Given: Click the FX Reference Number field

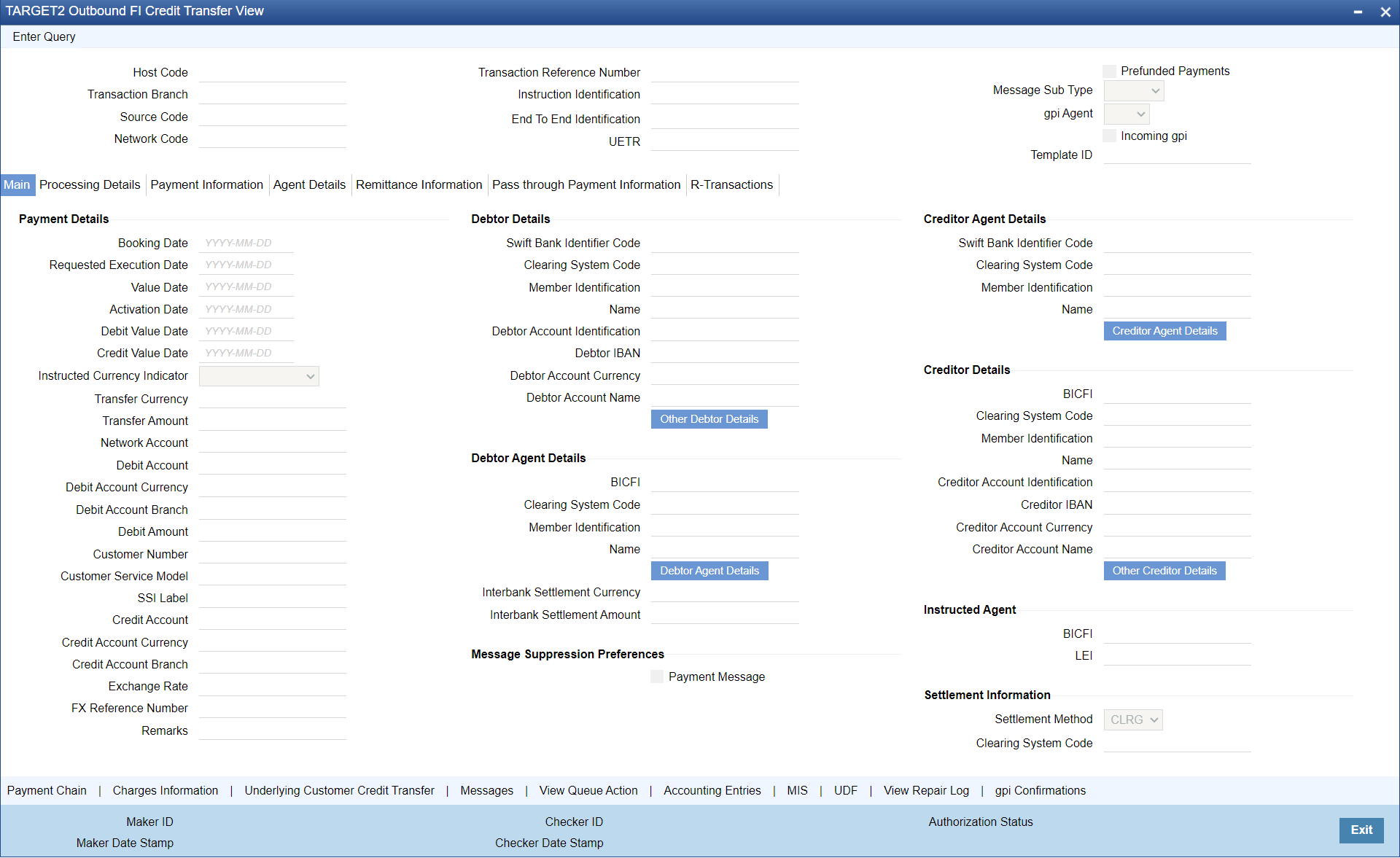Looking at the screenshot, I should [x=273, y=709].
